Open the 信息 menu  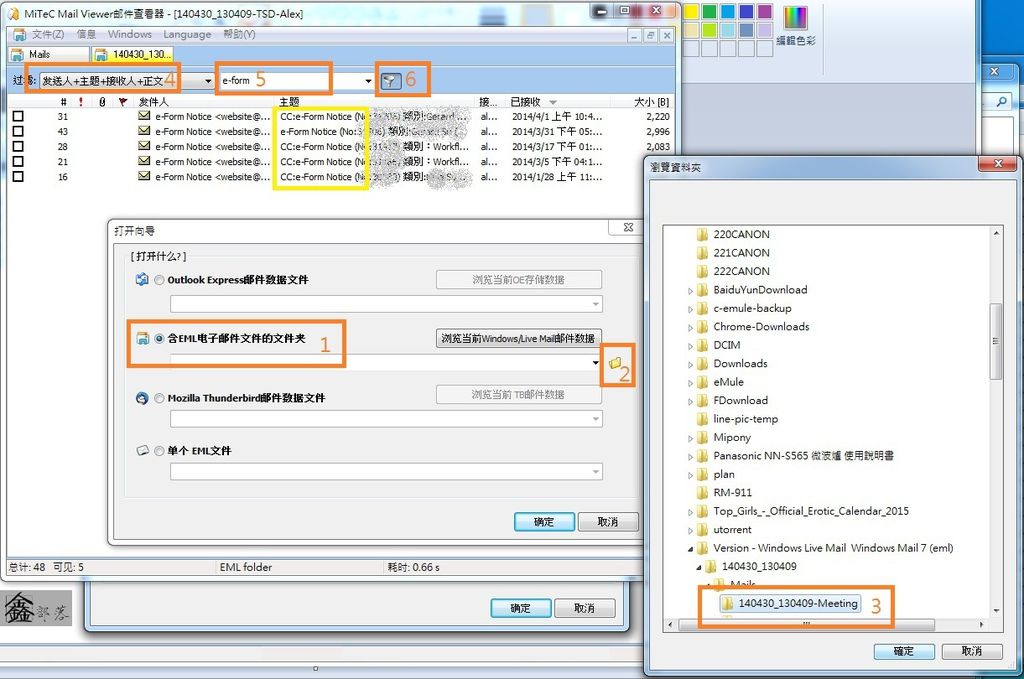(x=86, y=34)
